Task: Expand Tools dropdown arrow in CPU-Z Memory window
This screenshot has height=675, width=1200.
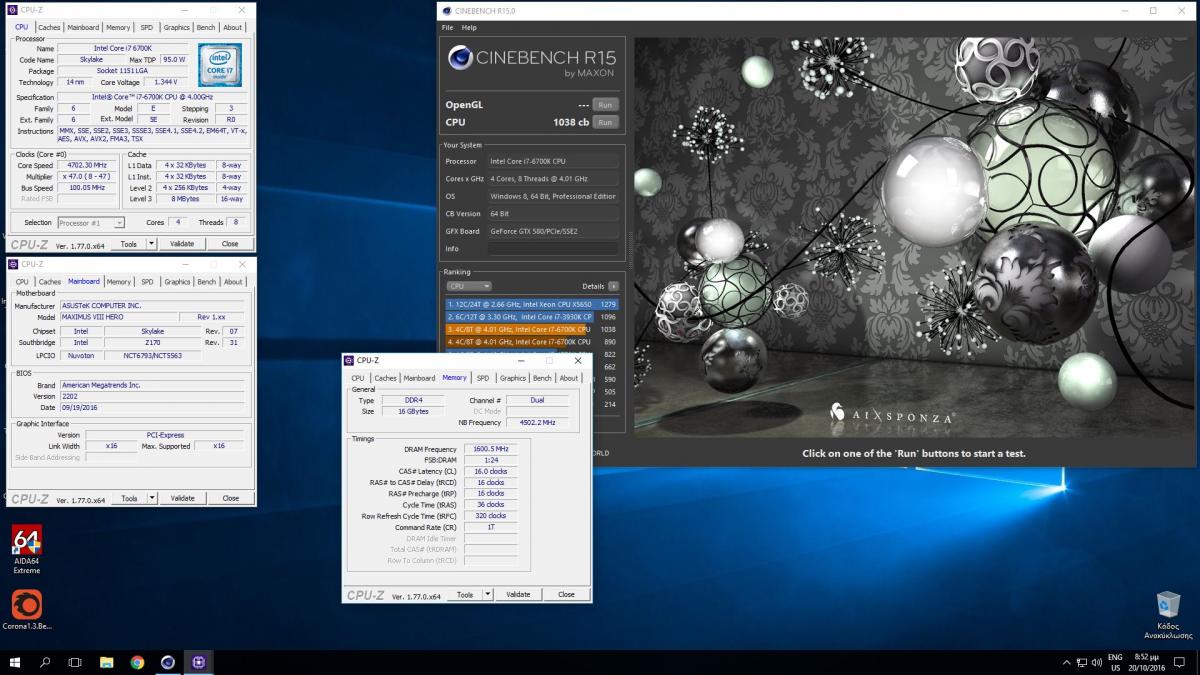Action: [488, 594]
